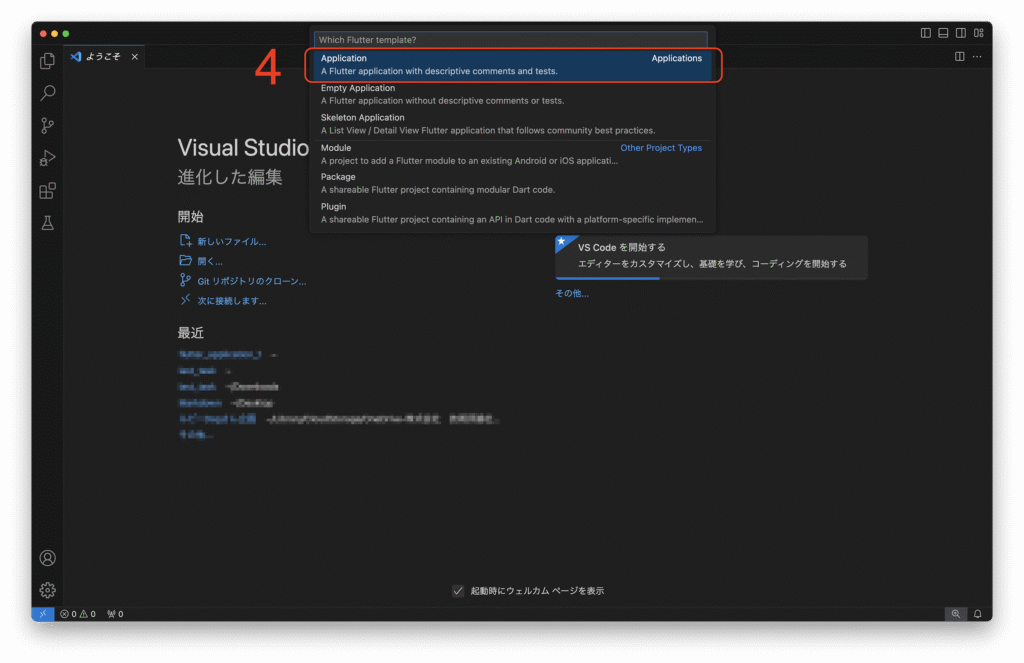This screenshot has height=663, width=1024.
Task: Click the branch icon beside Git リポジトリのクローン
Action: click(x=185, y=280)
